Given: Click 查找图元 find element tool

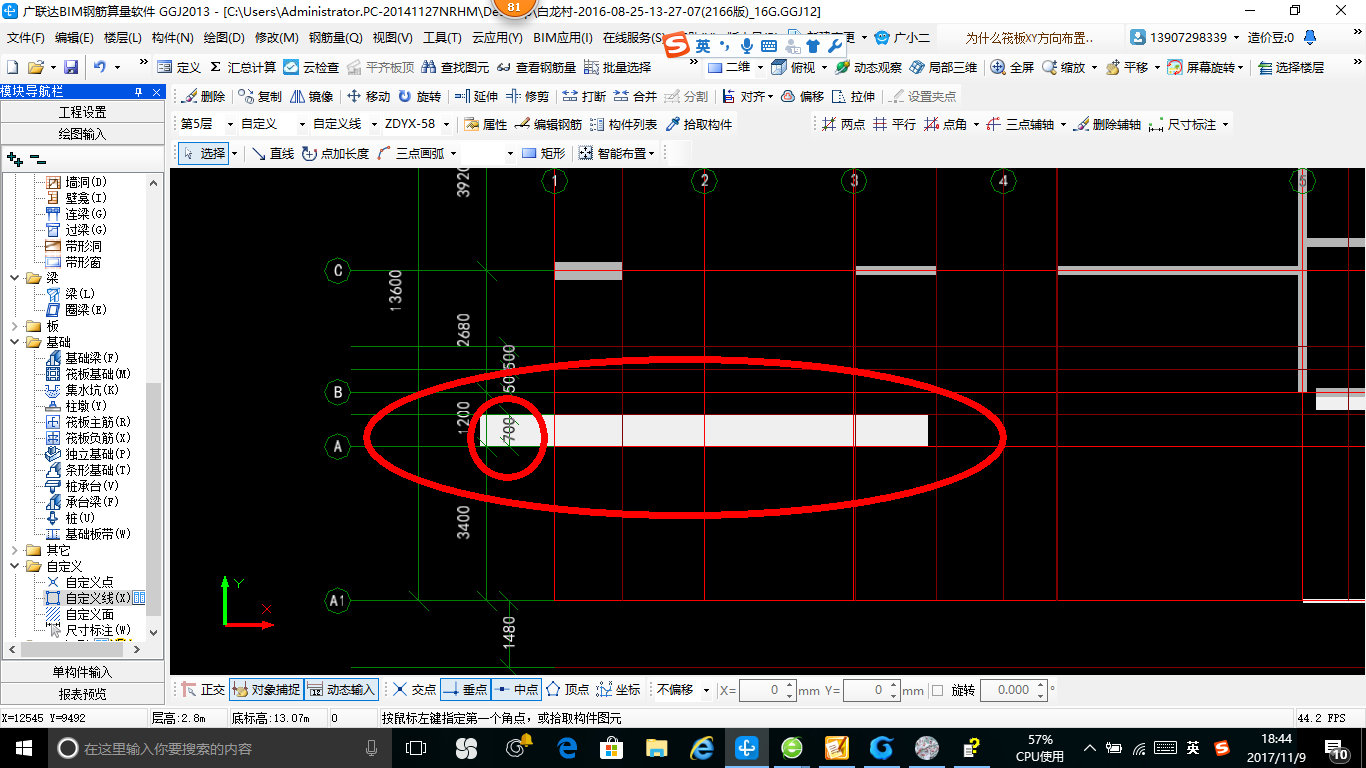Looking at the screenshot, I should point(455,67).
